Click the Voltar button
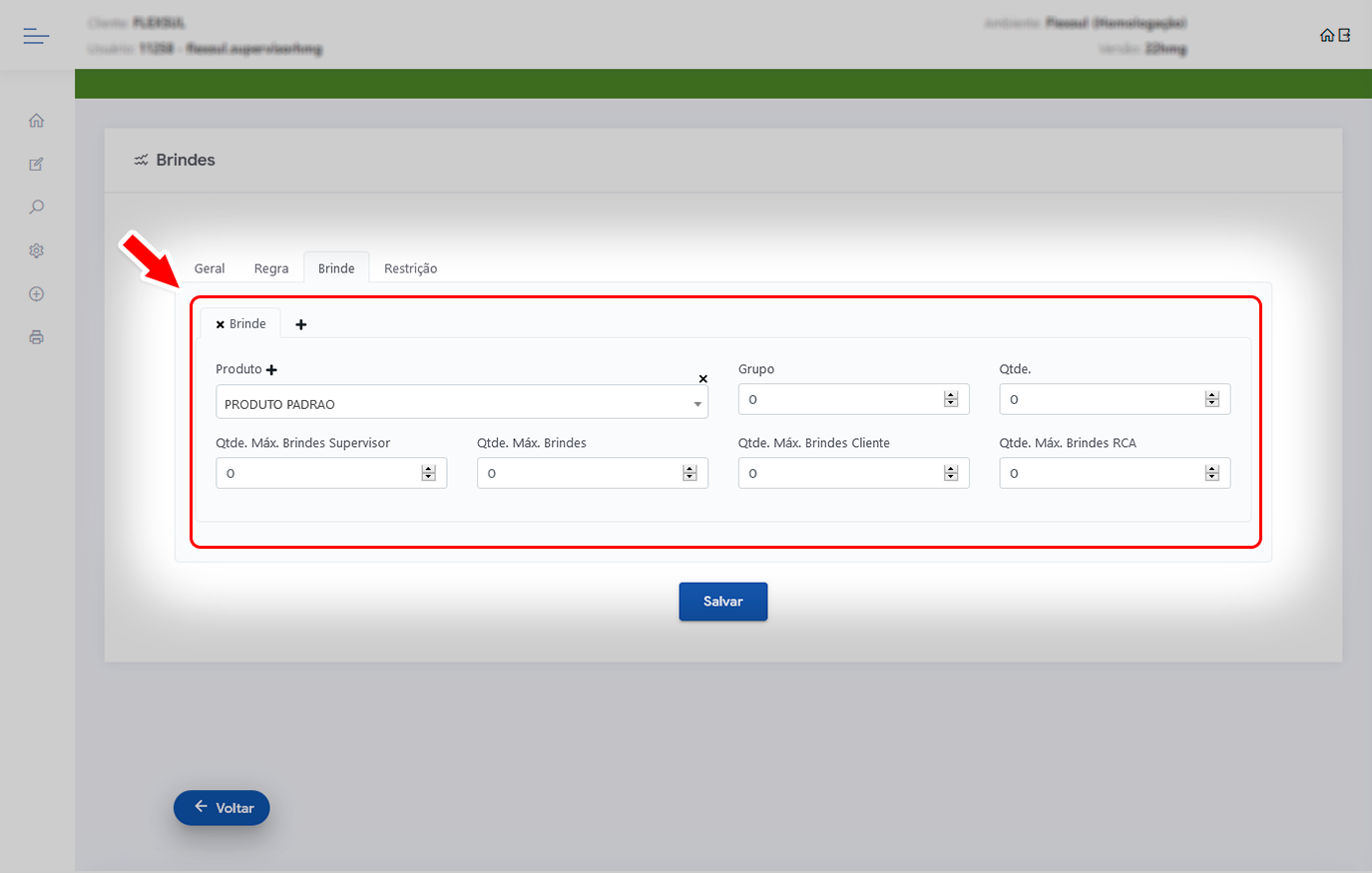The image size is (1372, 873). pos(222,808)
